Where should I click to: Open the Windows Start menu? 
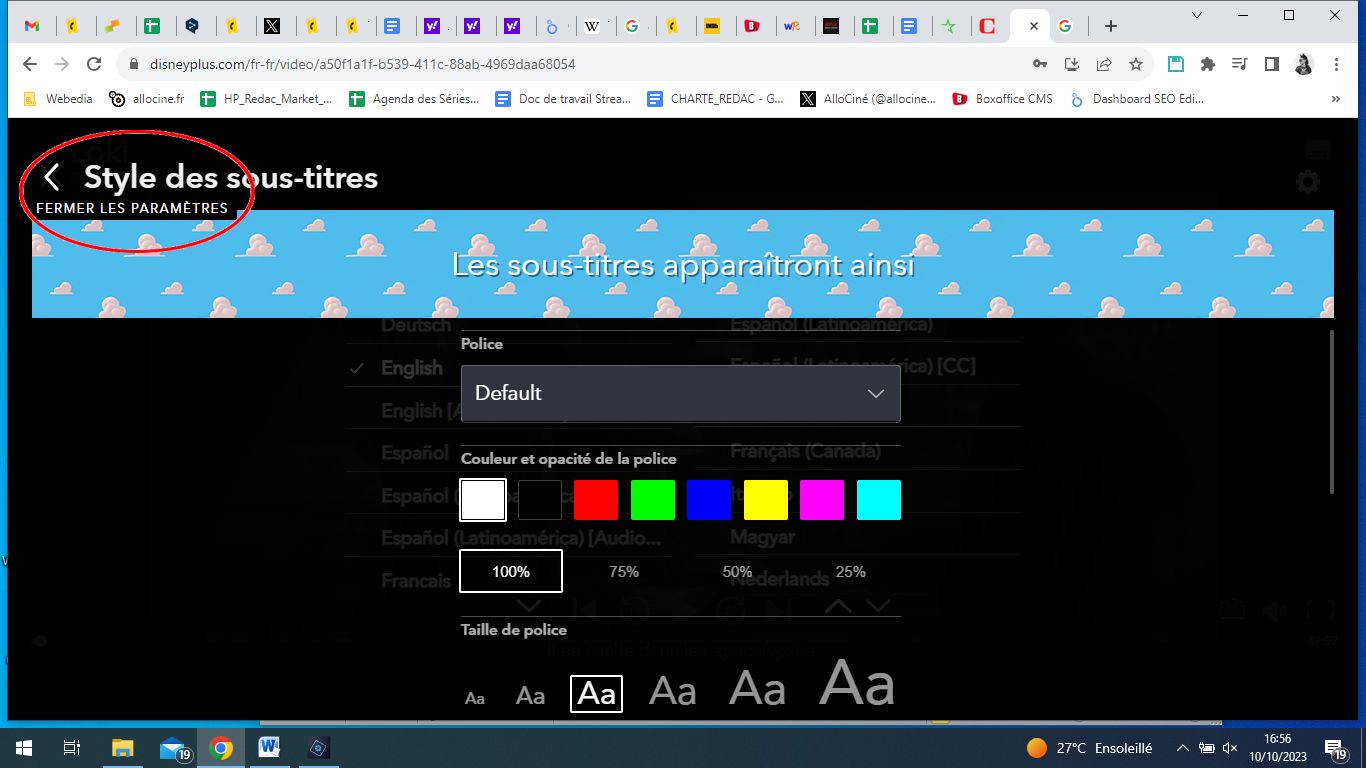[23, 747]
